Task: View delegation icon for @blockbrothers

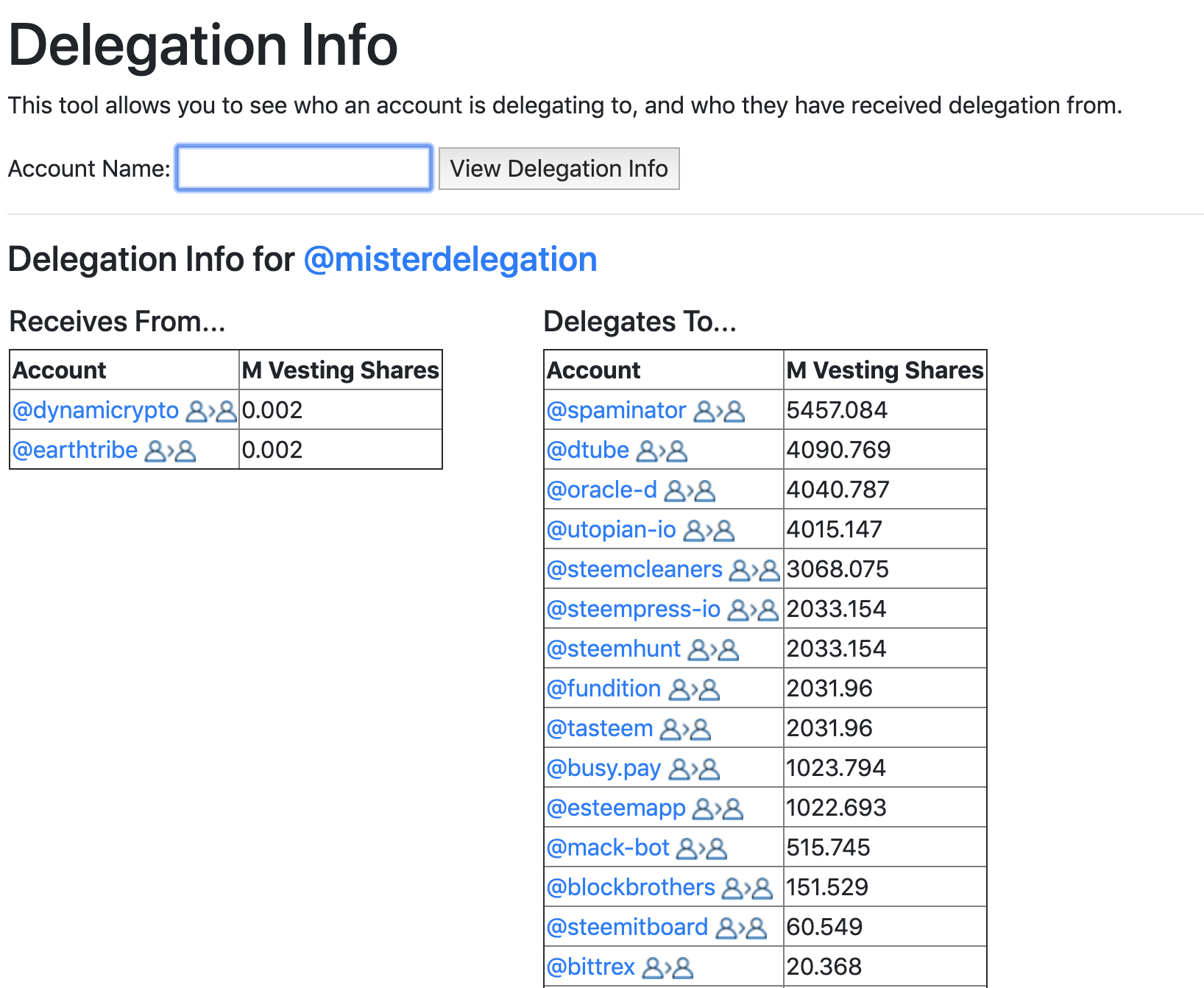Action: (x=747, y=888)
